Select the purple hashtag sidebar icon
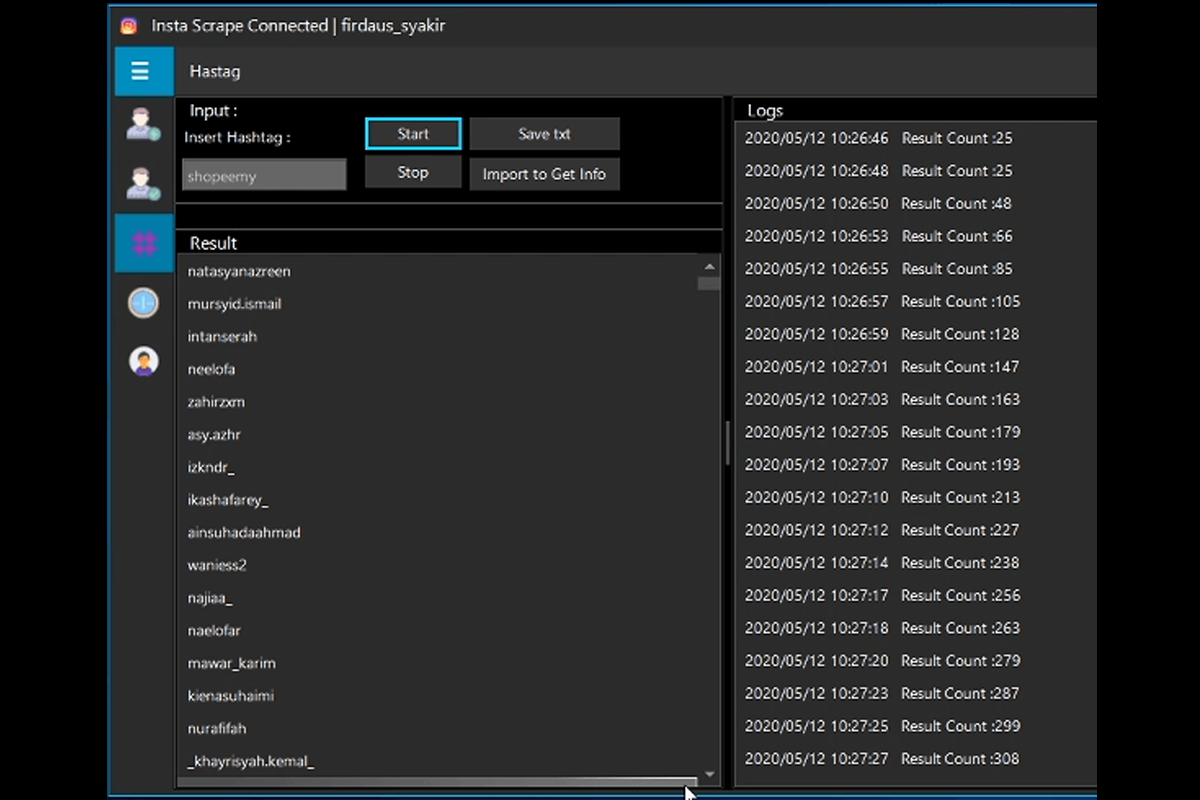The height and width of the screenshot is (800, 1200). point(144,243)
